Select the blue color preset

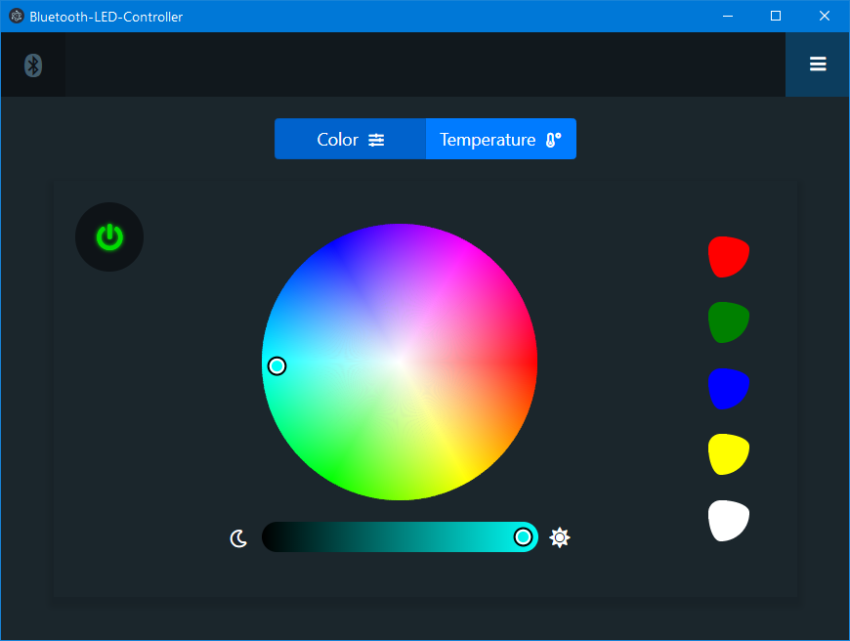pos(728,388)
